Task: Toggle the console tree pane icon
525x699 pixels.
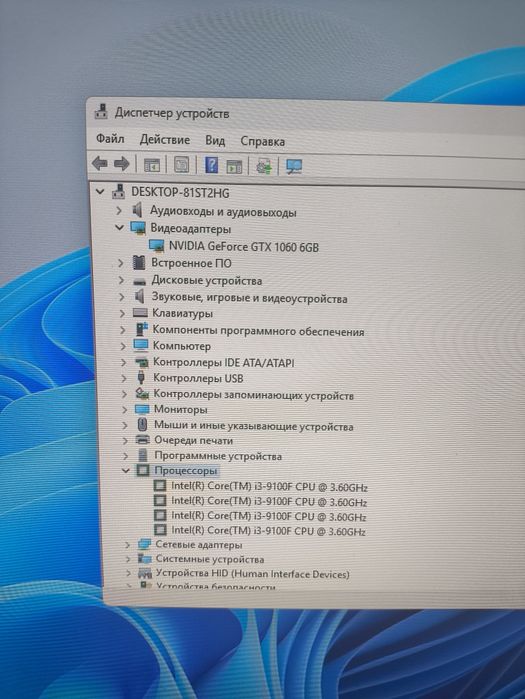Action: tap(152, 165)
